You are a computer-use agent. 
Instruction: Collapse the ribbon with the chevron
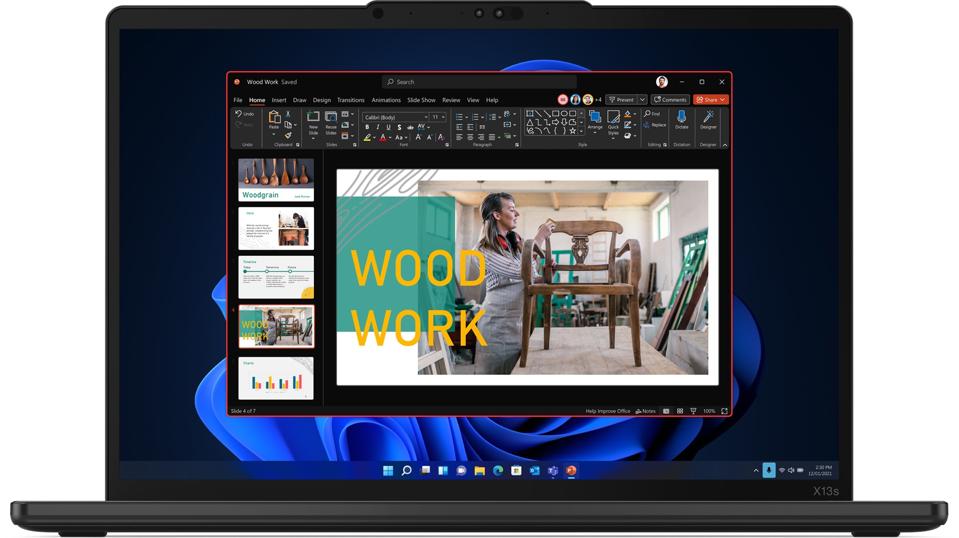725,145
